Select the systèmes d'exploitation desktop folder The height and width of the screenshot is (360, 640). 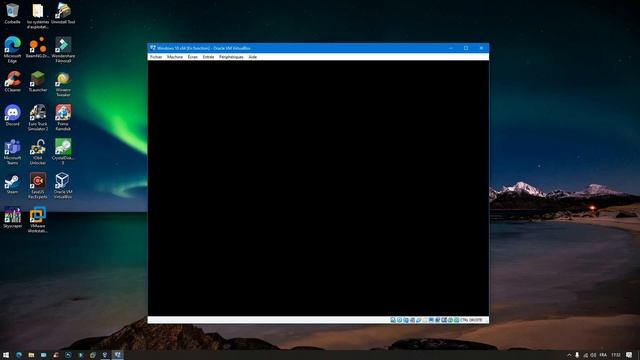38,16
